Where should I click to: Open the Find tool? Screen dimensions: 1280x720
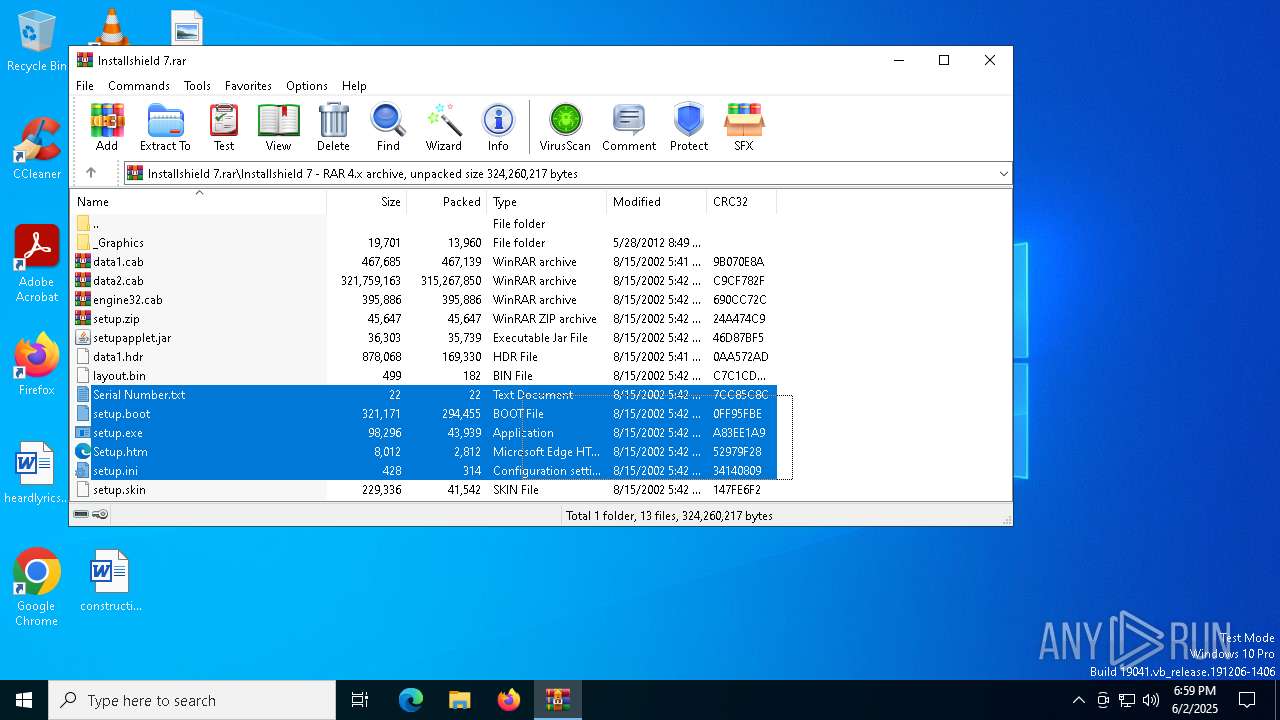coord(388,127)
